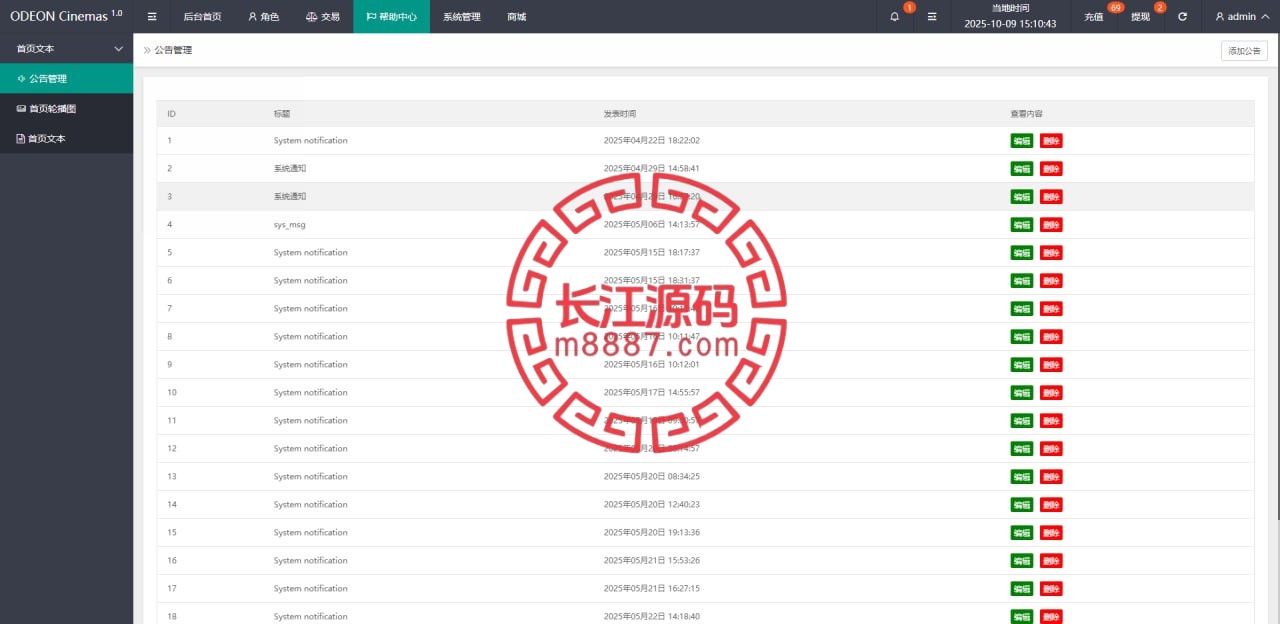Click the ODEON Cinemas logo text
Screen dimensions: 1280x624
pos(66,16)
